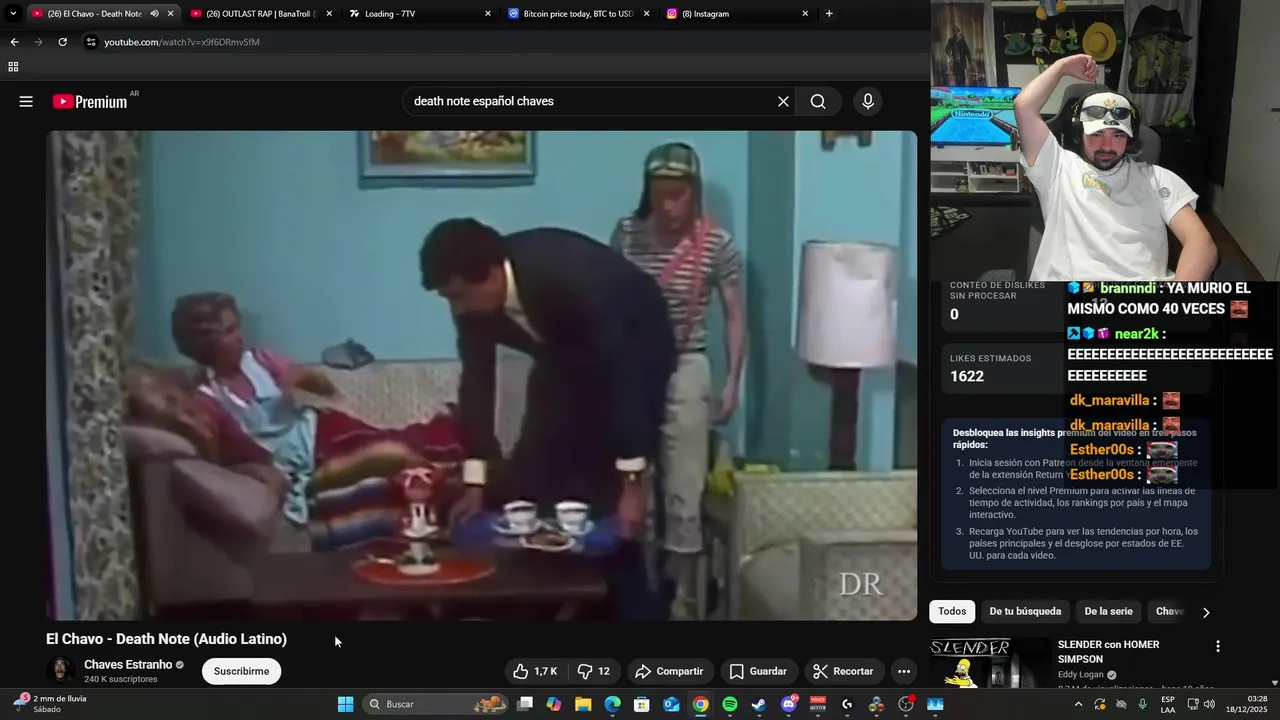Open the Chaves Estranho channel name link

click(x=128, y=665)
